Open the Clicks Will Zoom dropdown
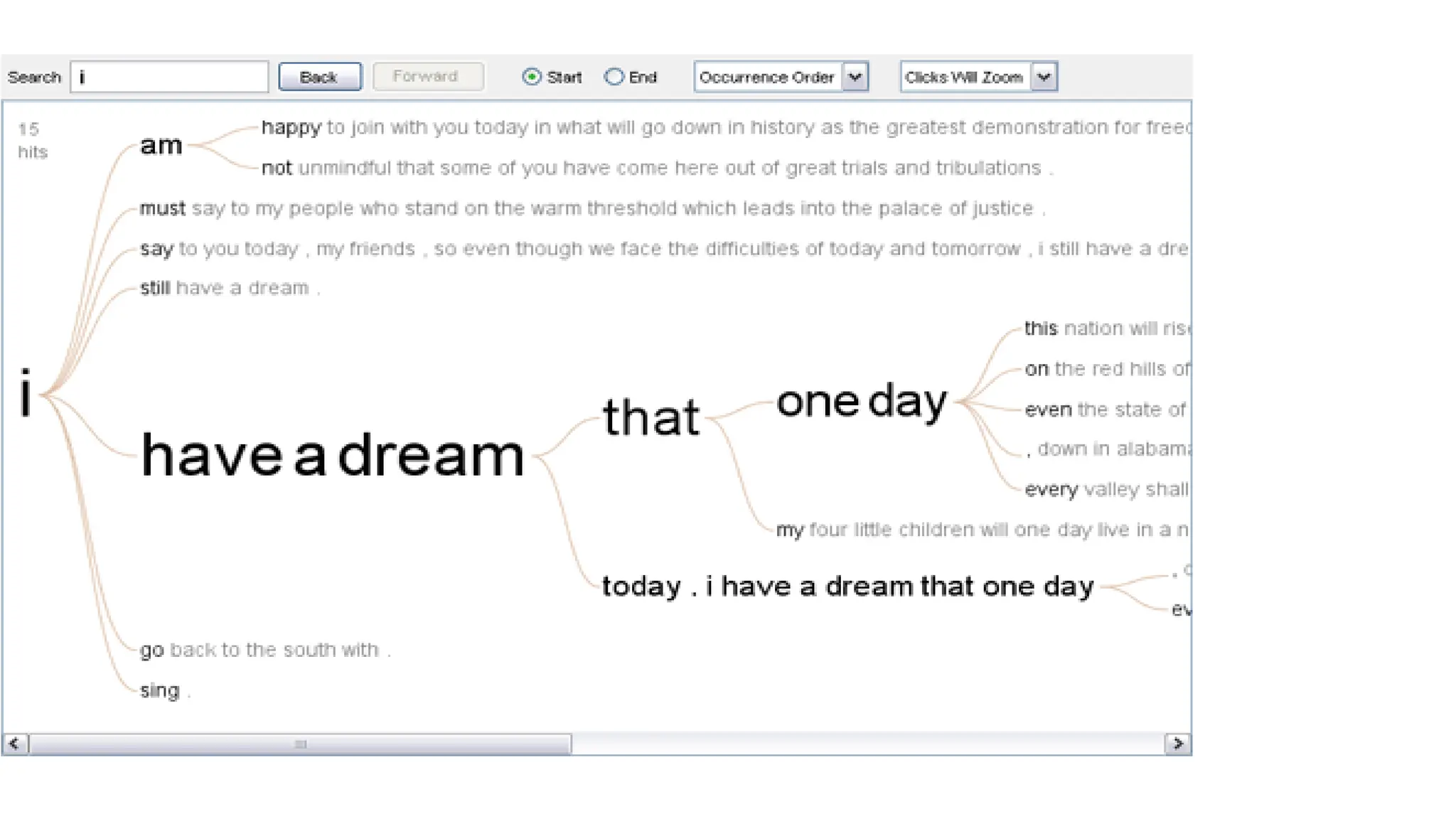The height and width of the screenshot is (819, 1456). [x=1044, y=77]
